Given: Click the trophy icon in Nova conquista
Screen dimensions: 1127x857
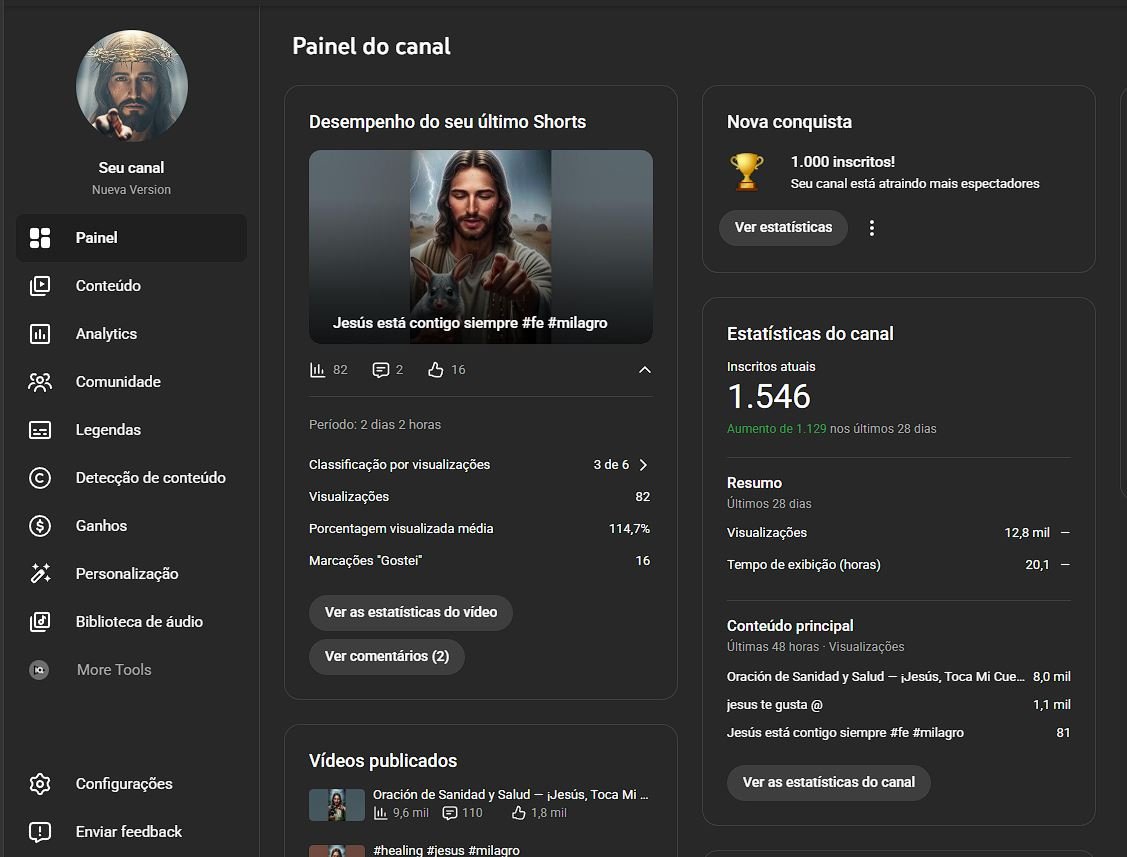Looking at the screenshot, I should coord(747,172).
